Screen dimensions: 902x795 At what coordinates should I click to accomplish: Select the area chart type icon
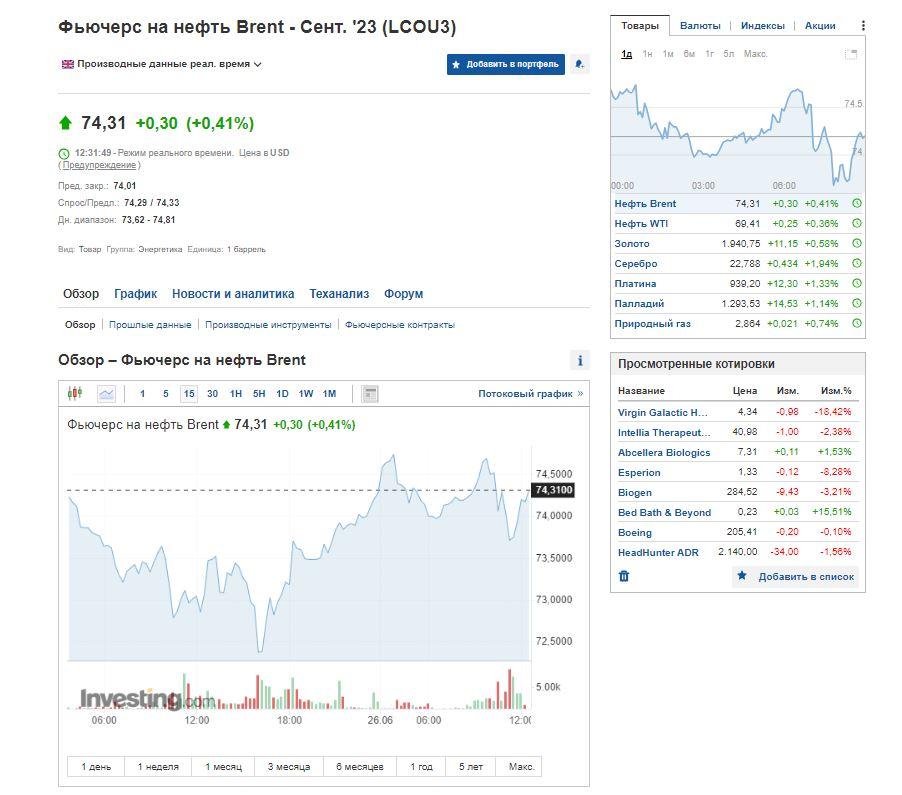click(x=106, y=394)
